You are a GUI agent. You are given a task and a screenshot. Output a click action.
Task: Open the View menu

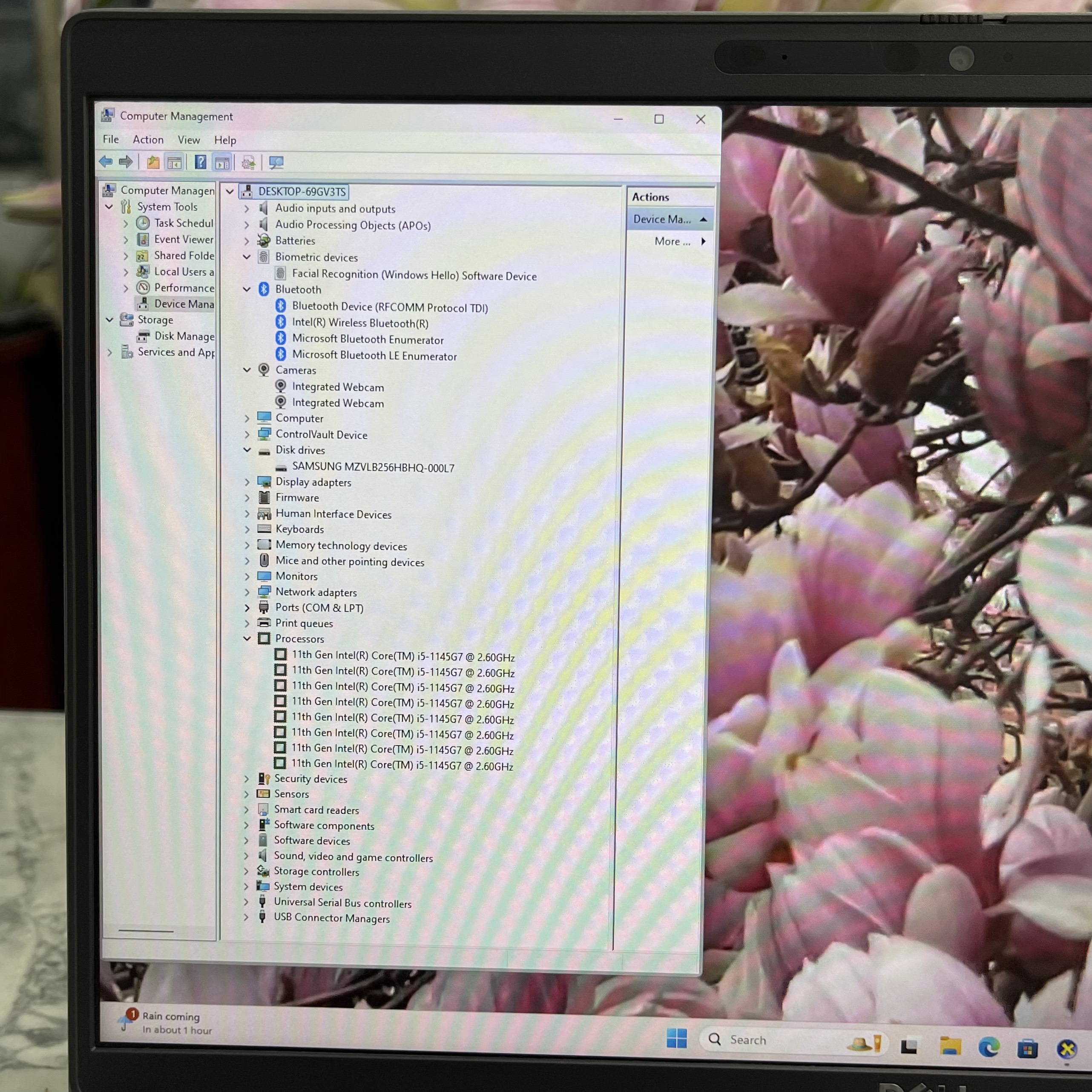pyautogui.click(x=189, y=140)
